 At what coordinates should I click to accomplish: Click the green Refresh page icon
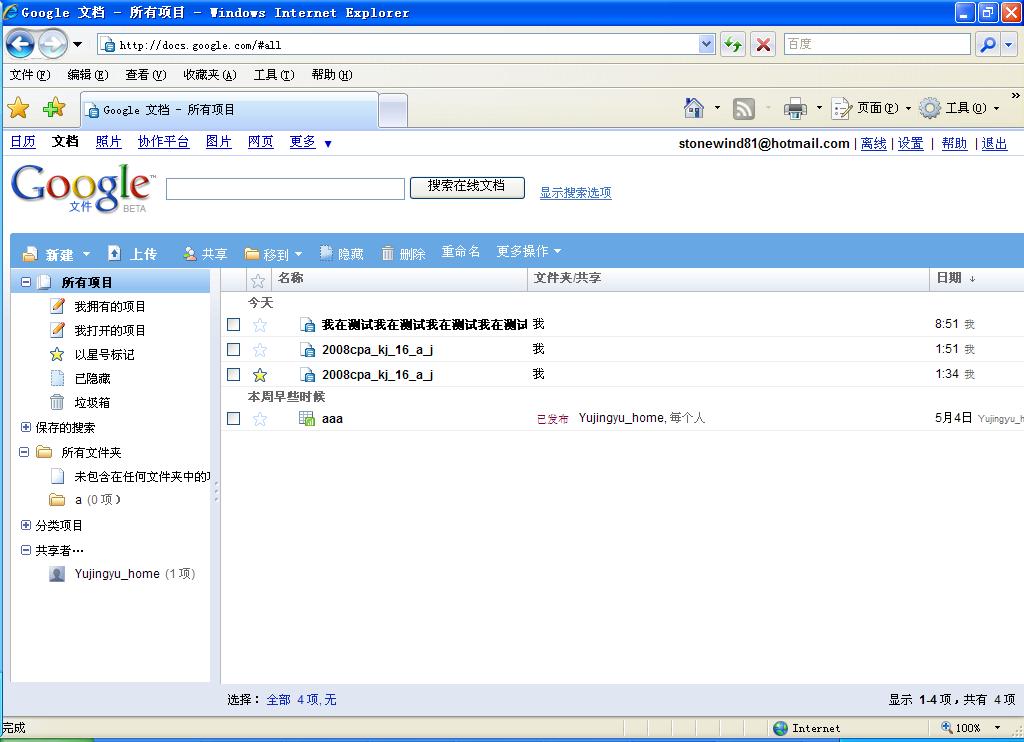click(733, 44)
